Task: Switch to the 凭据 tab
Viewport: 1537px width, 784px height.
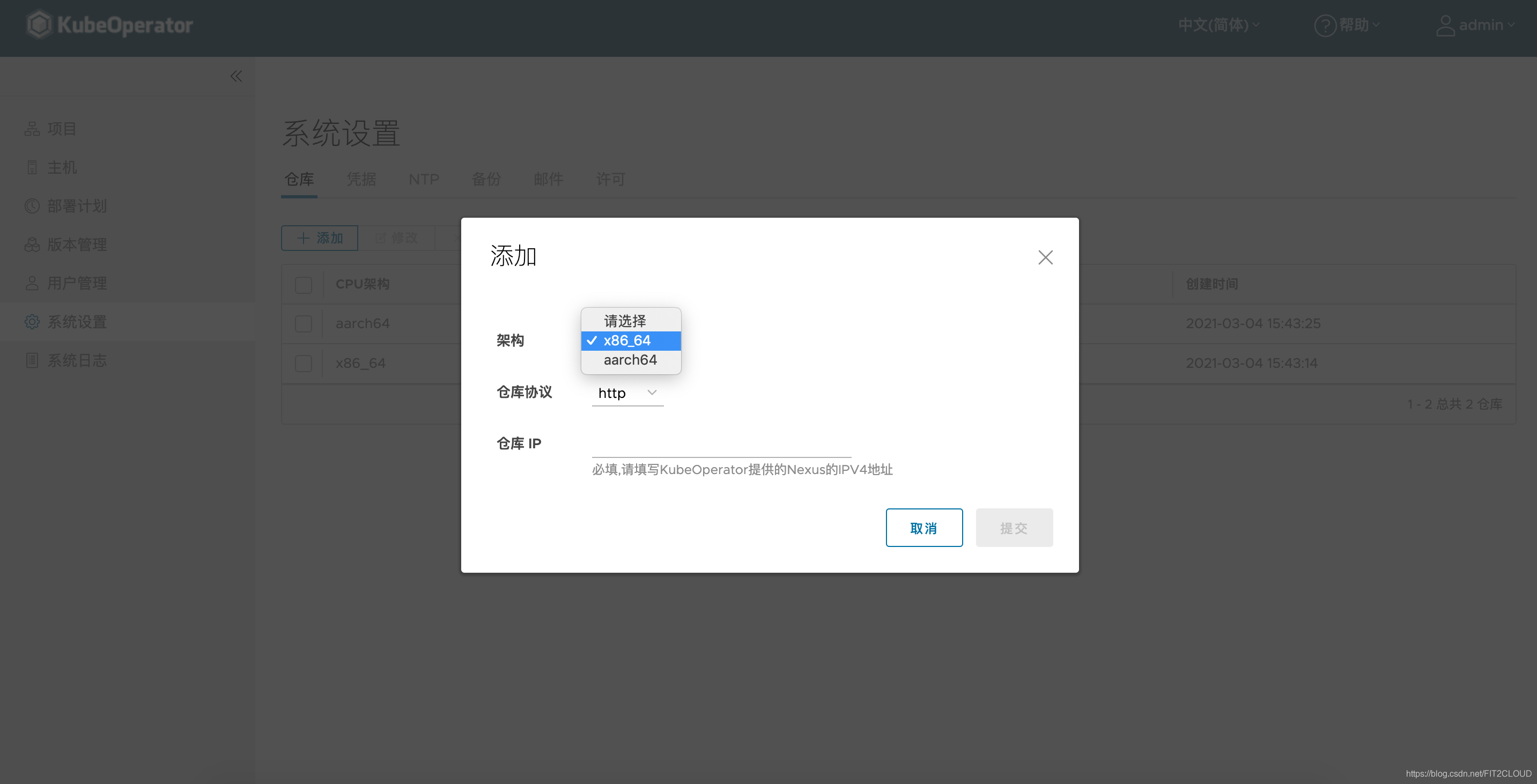Action: pos(360,179)
